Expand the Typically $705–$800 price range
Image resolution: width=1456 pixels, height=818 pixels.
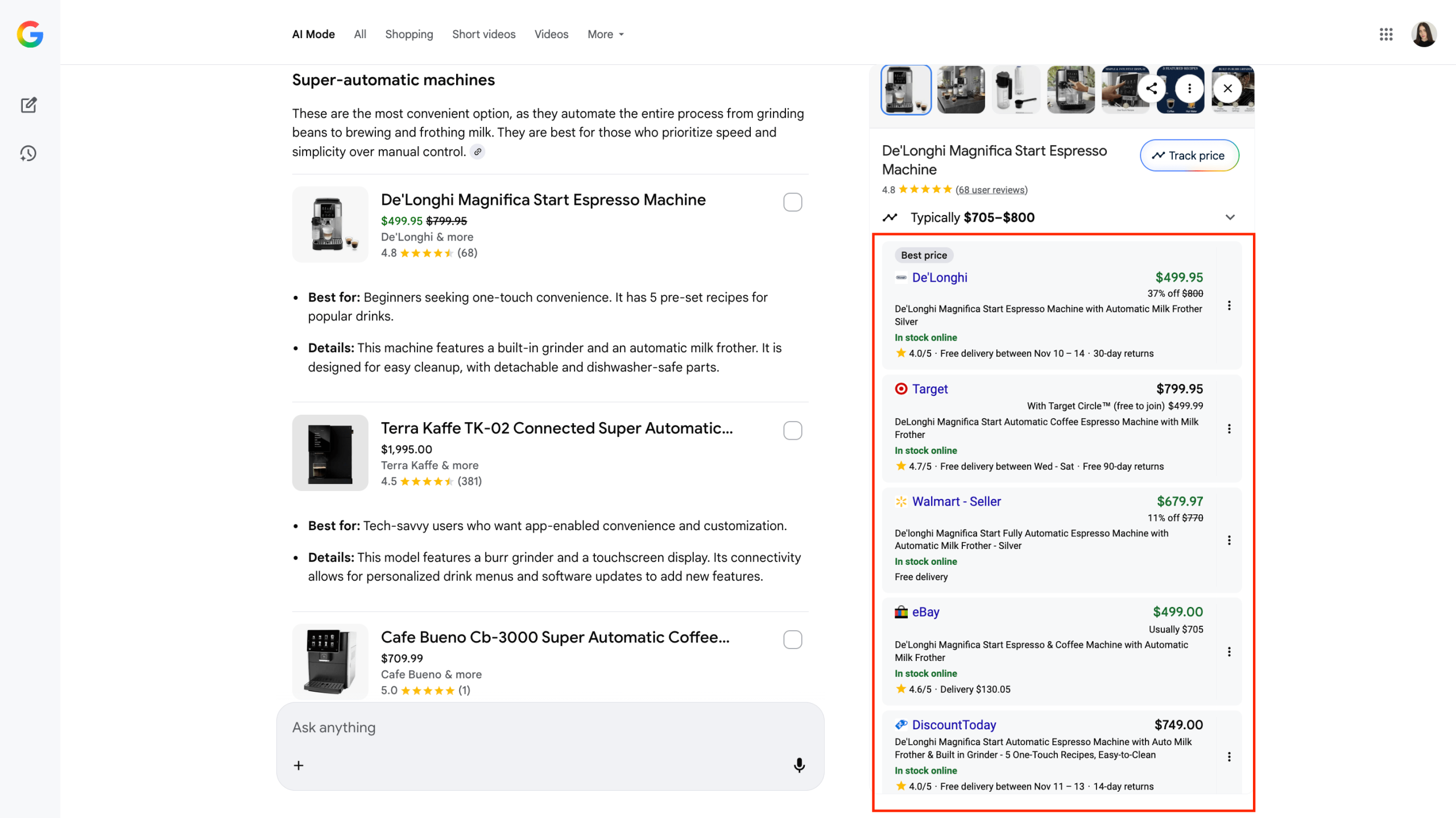click(1230, 217)
